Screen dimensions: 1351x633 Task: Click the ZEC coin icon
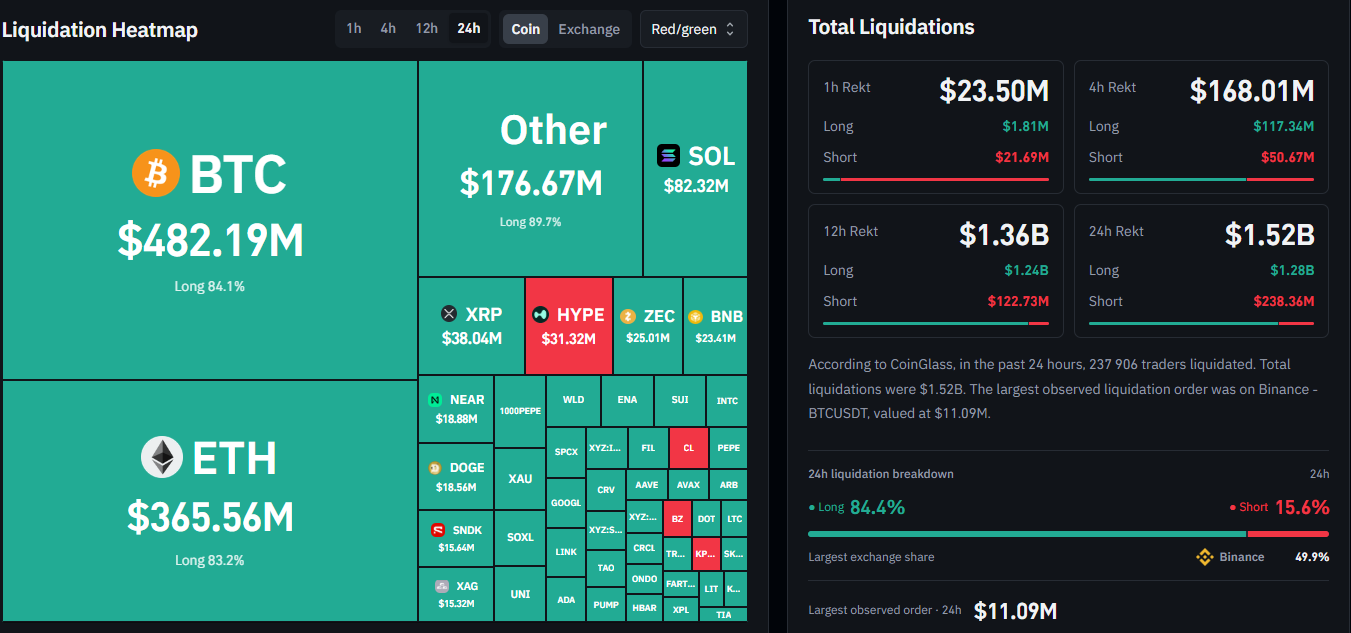tap(628, 316)
